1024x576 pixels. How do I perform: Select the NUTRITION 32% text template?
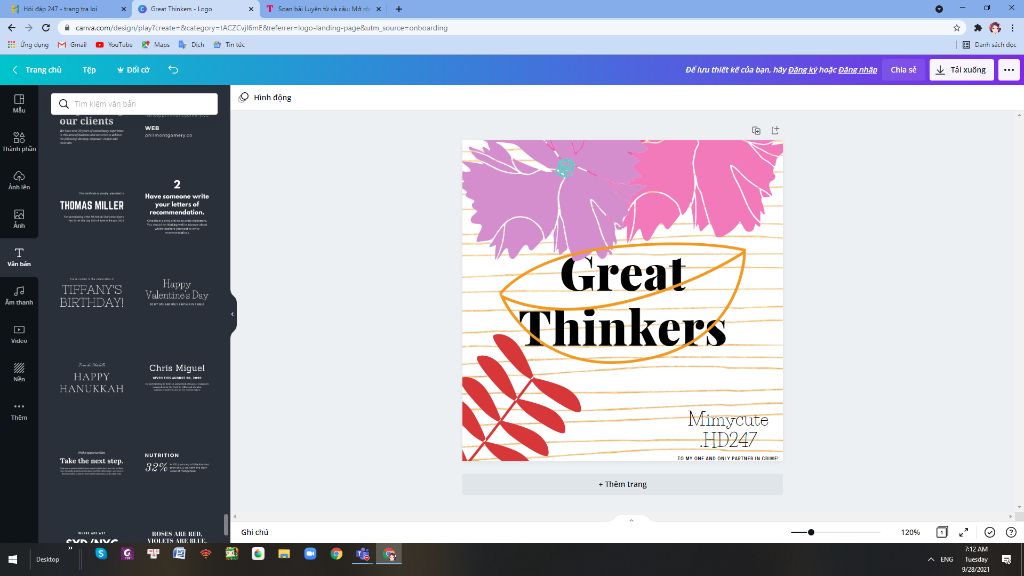tap(177, 463)
